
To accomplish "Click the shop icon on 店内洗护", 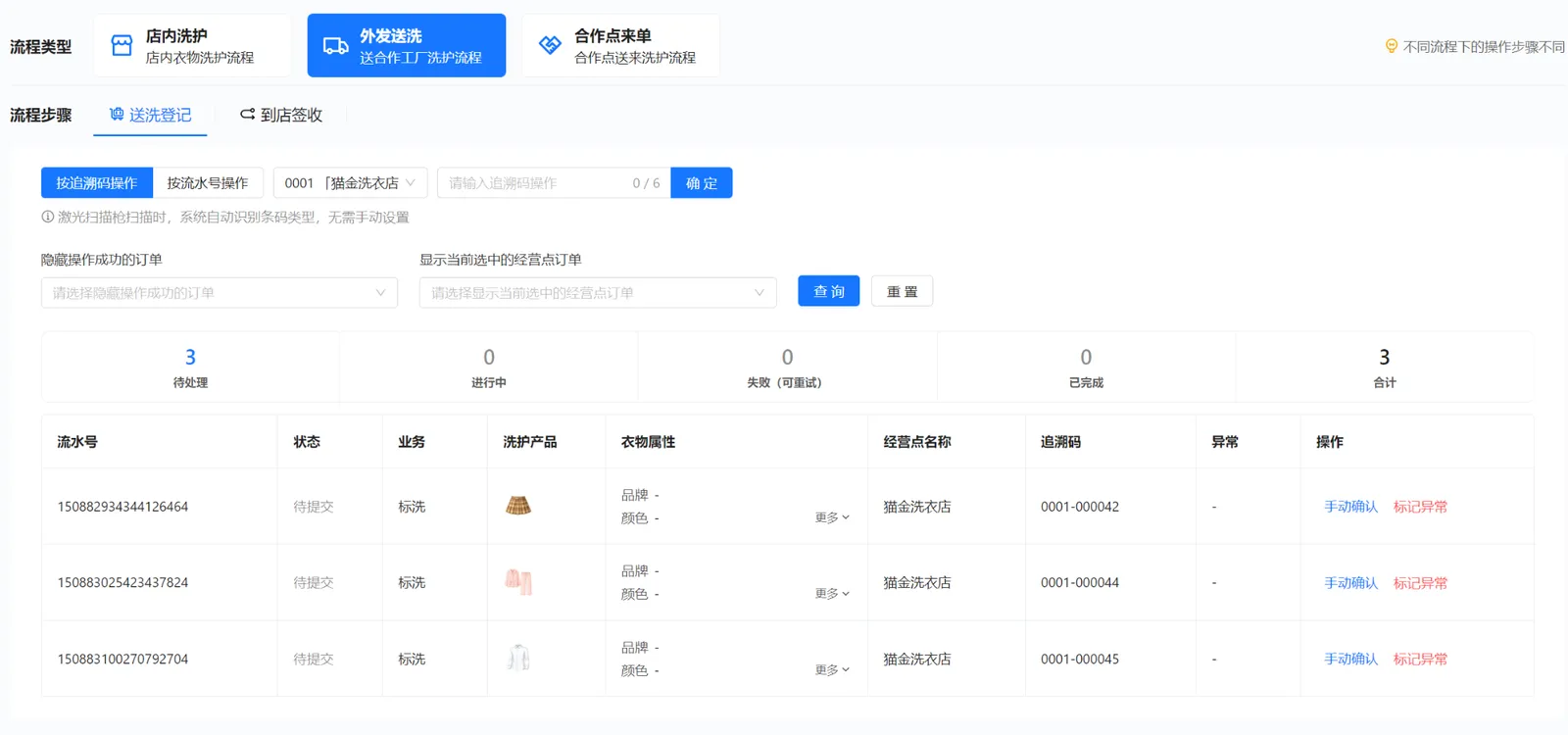I will [x=122, y=45].
